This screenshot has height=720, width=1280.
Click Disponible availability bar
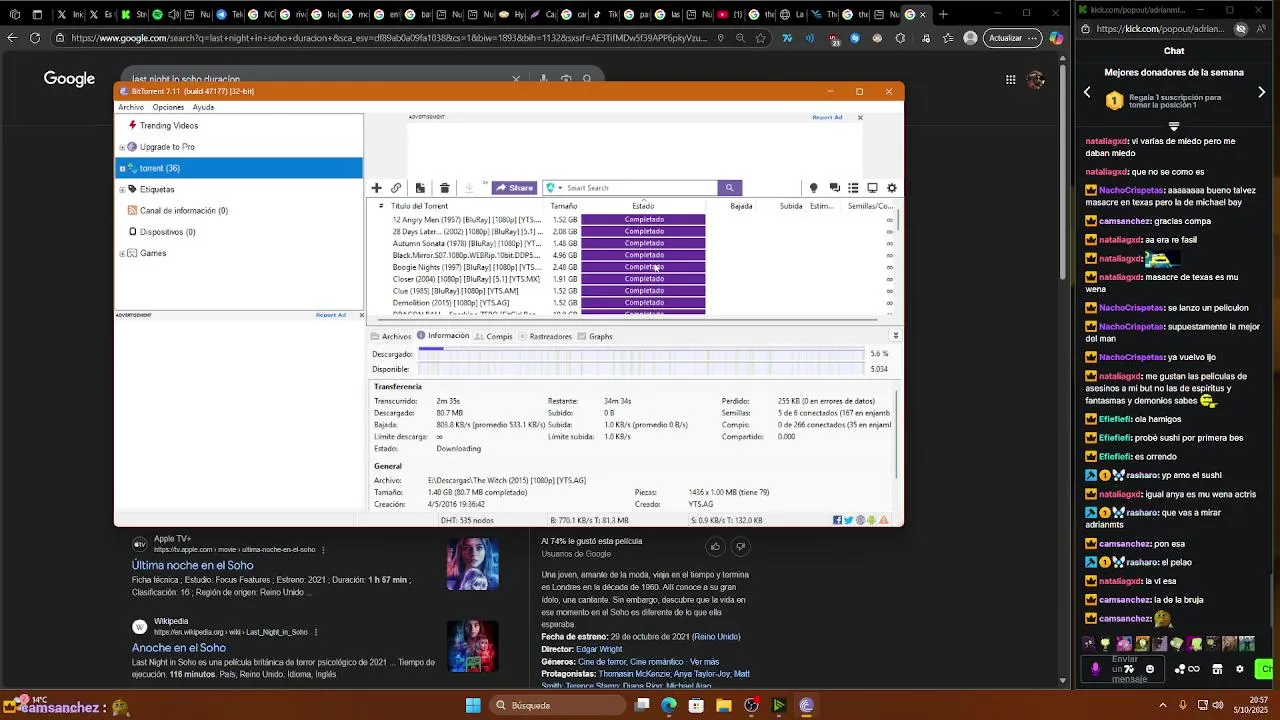[x=641, y=369]
